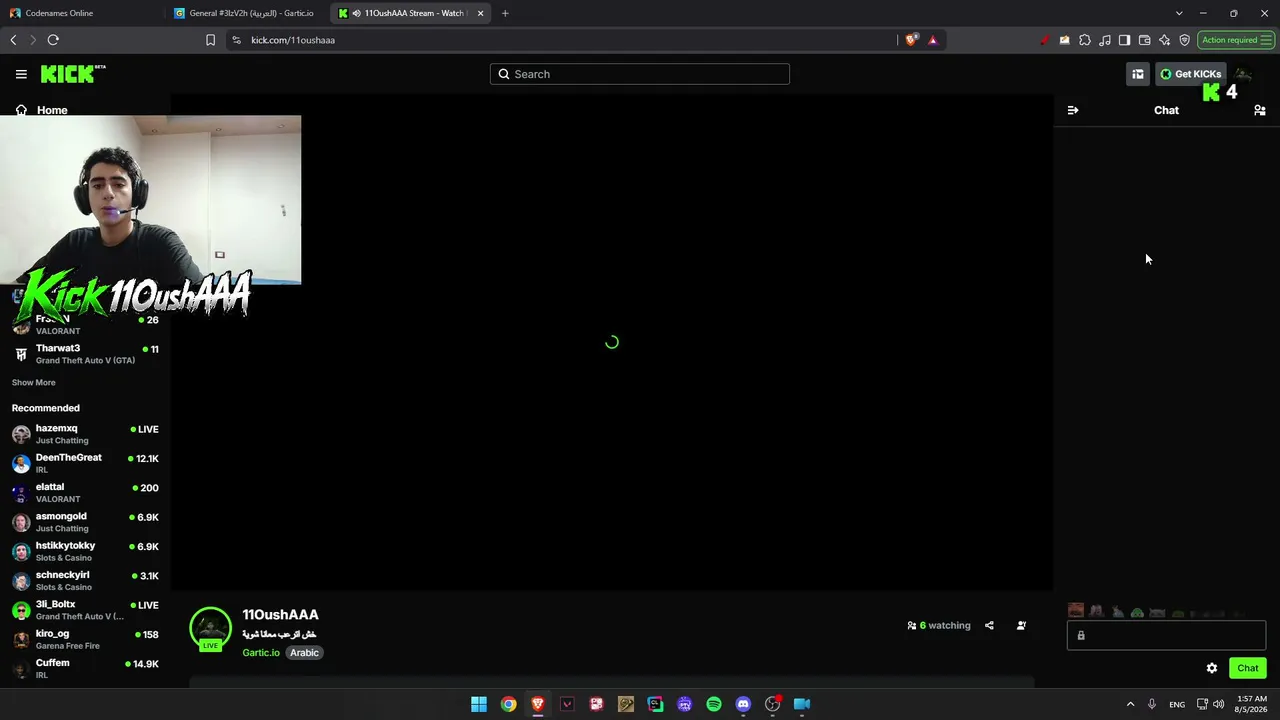The width and height of the screenshot is (1280, 720).
Task: Open asmongold Just Chatting channel
Action: click(85, 522)
